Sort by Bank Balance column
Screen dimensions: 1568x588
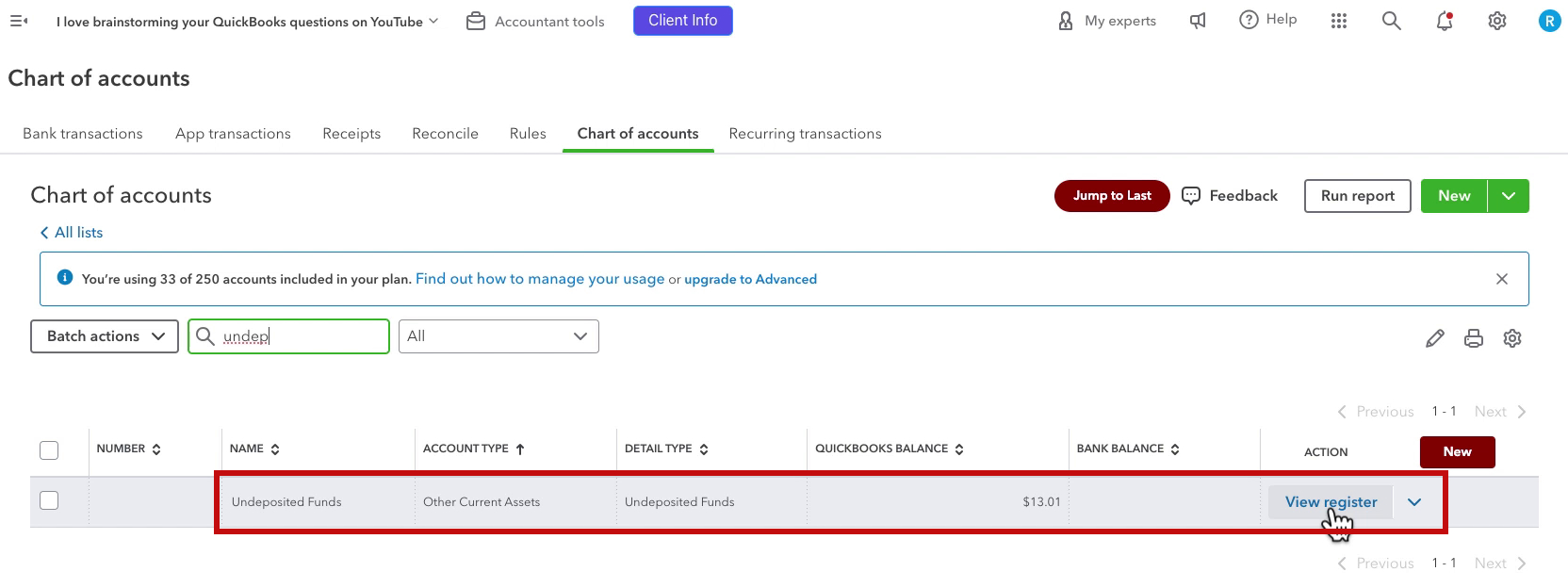click(x=1128, y=449)
